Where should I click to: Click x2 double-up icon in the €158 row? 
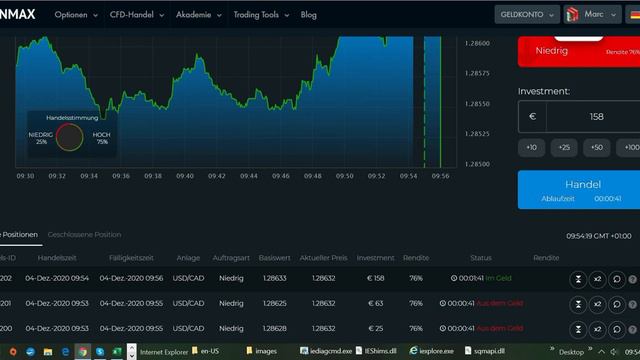point(597,280)
